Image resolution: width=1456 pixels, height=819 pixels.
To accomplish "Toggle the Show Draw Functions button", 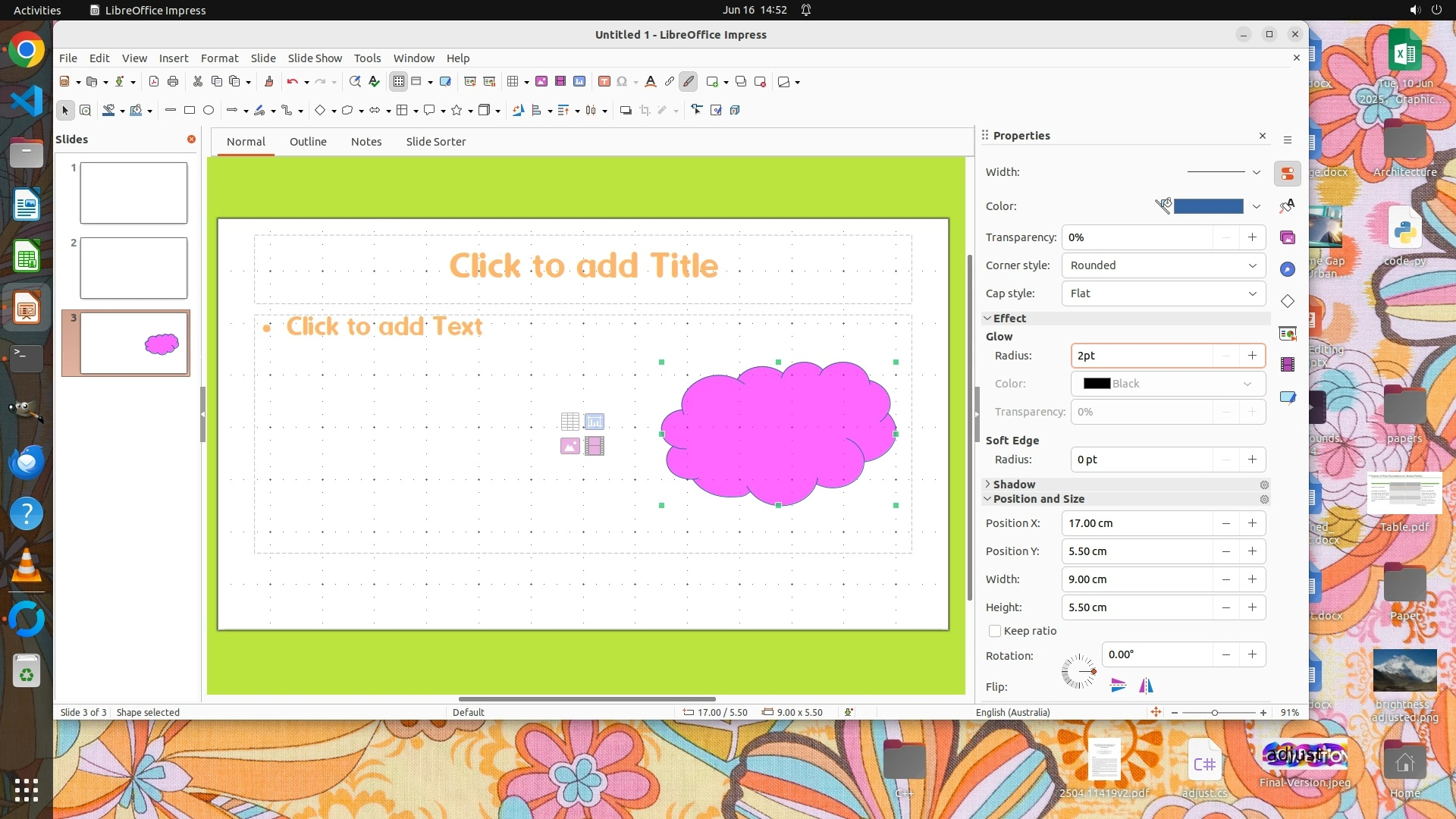I will tap(689, 82).
